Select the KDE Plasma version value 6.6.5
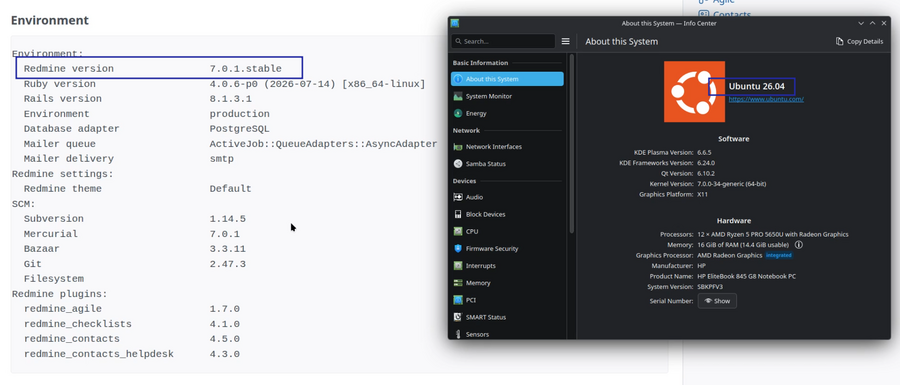The width and height of the screenshot is (900, 385). click(704, 153)
